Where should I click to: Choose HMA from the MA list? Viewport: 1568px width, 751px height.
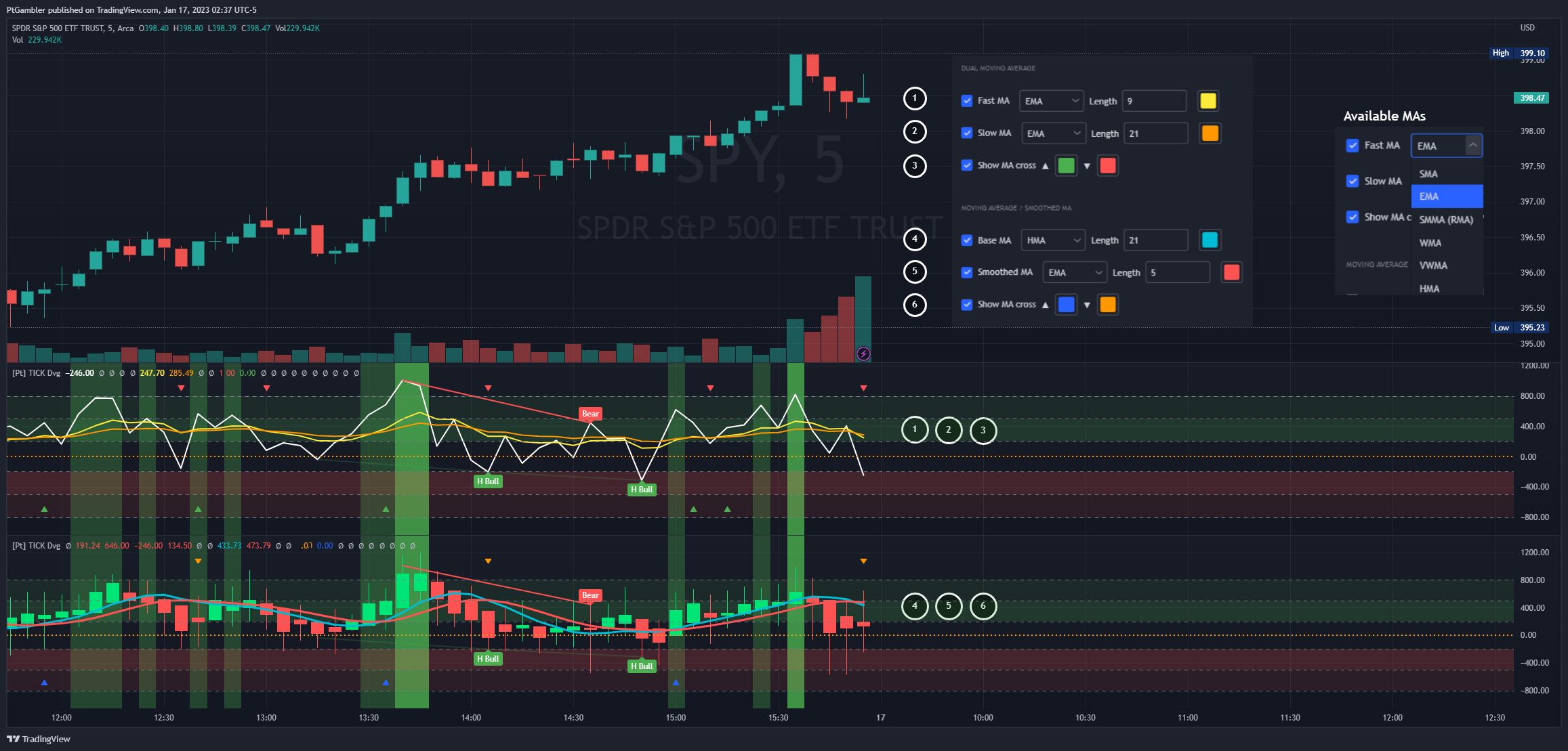point(1447,288)
